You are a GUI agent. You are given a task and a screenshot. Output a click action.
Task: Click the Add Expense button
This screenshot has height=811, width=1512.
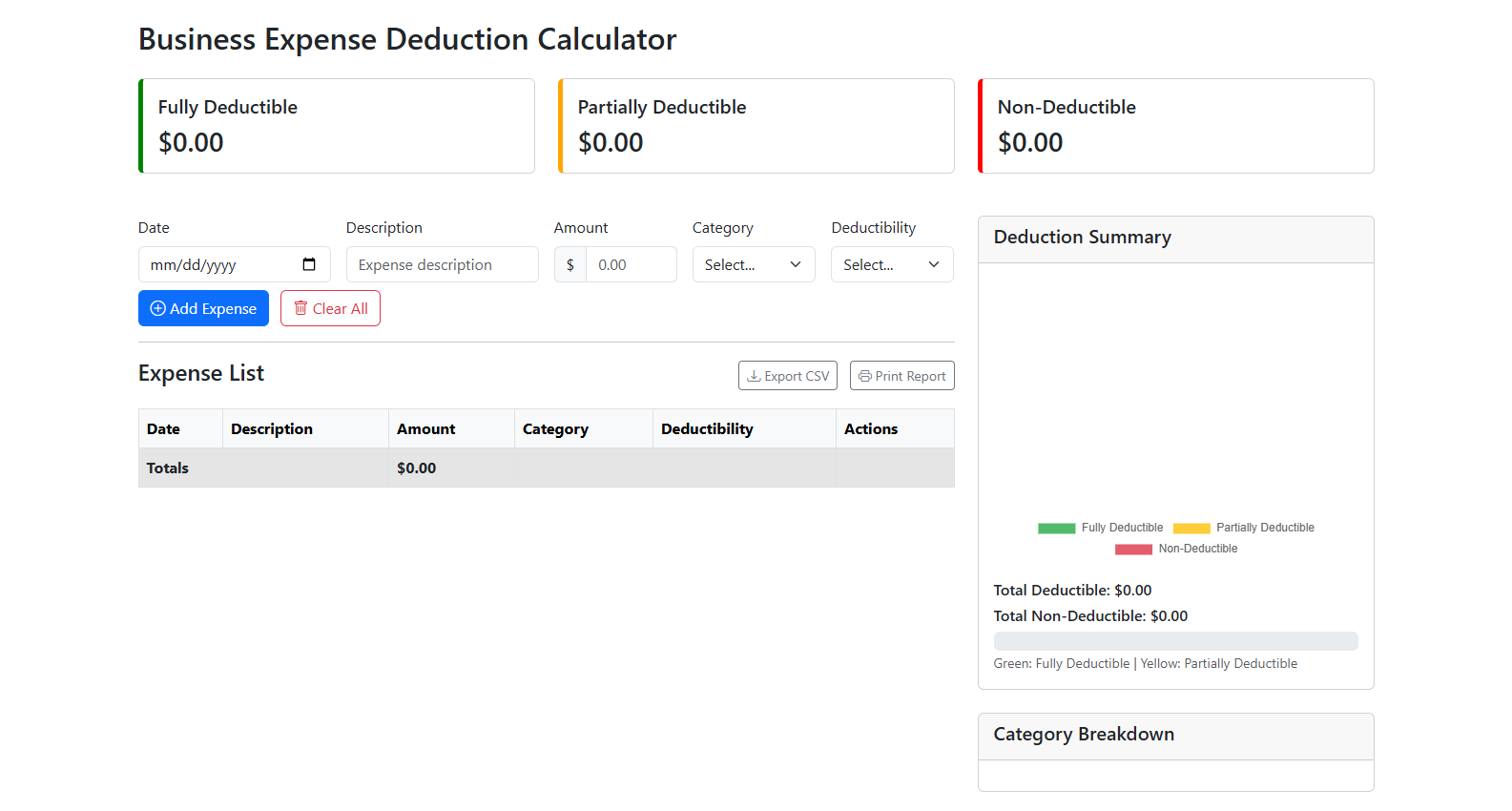(203, 308)
